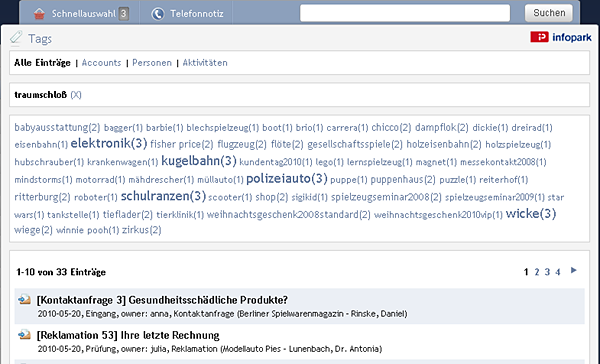The width and height of the screenshot is (600, 364).
Task: Open Ihre letzte Rechnung entry
Action: (x=128, y=335)
